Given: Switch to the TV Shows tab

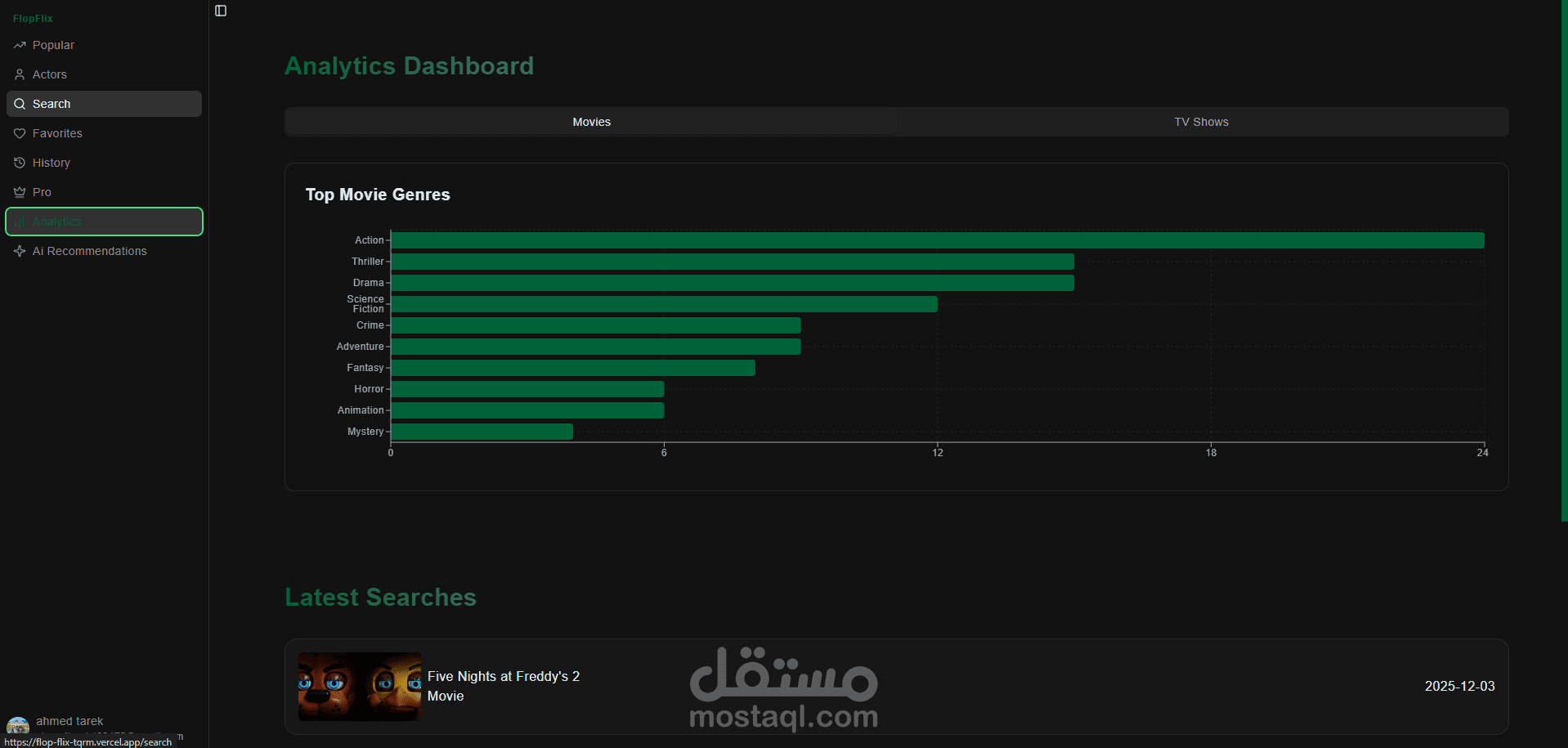Looking at the screenshot, I should (1202, 122).
